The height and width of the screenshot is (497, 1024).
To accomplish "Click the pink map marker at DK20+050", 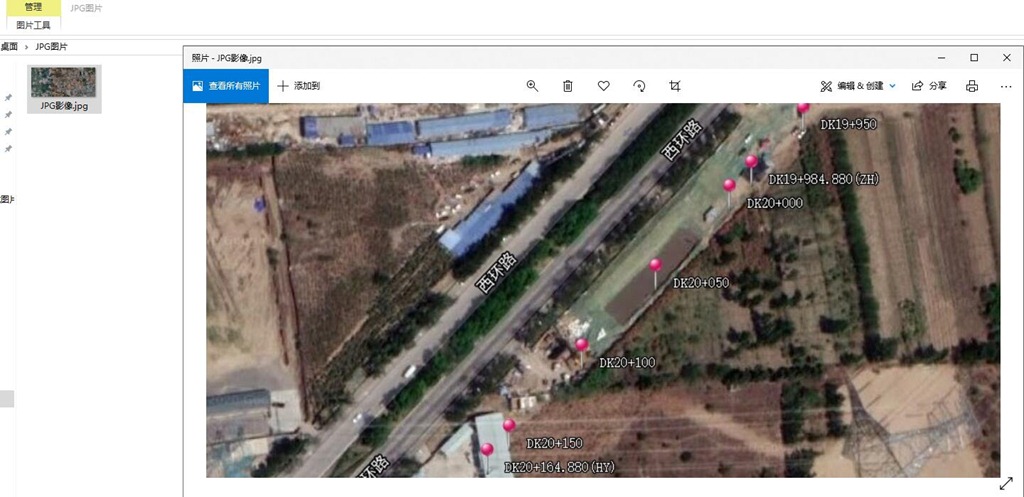I will pyautogui.click(x=656, y=266).
